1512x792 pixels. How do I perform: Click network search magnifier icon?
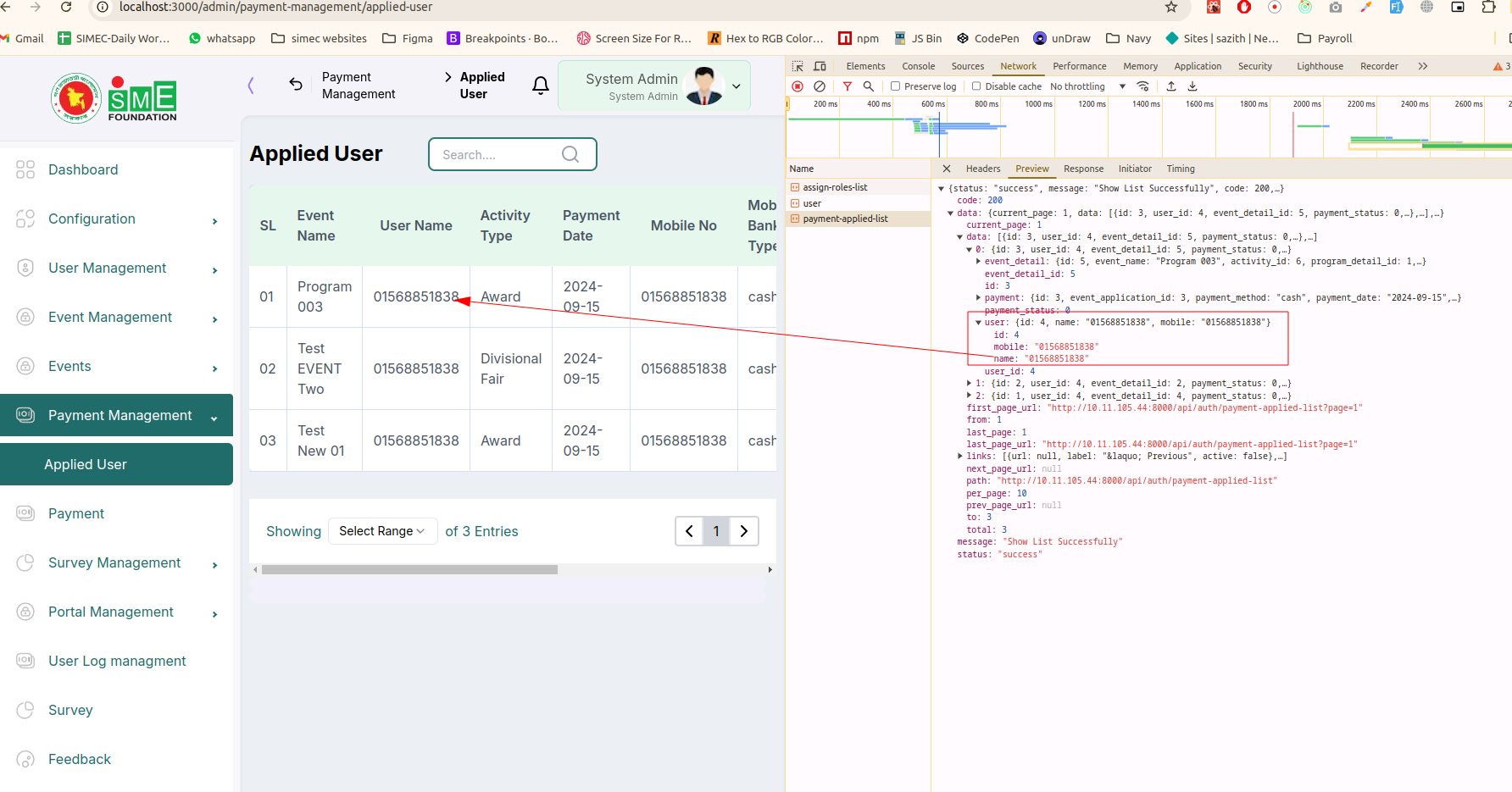[x=869, y=86]
